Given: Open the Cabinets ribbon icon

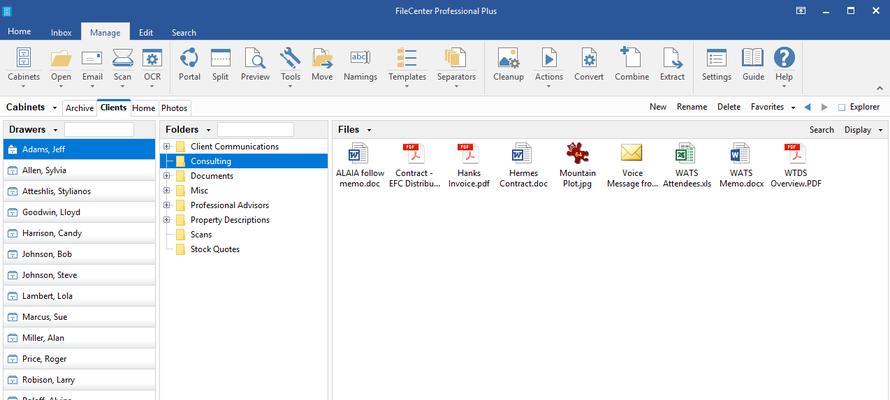Looking at the screenshot, I should click(x=23, y=58).
